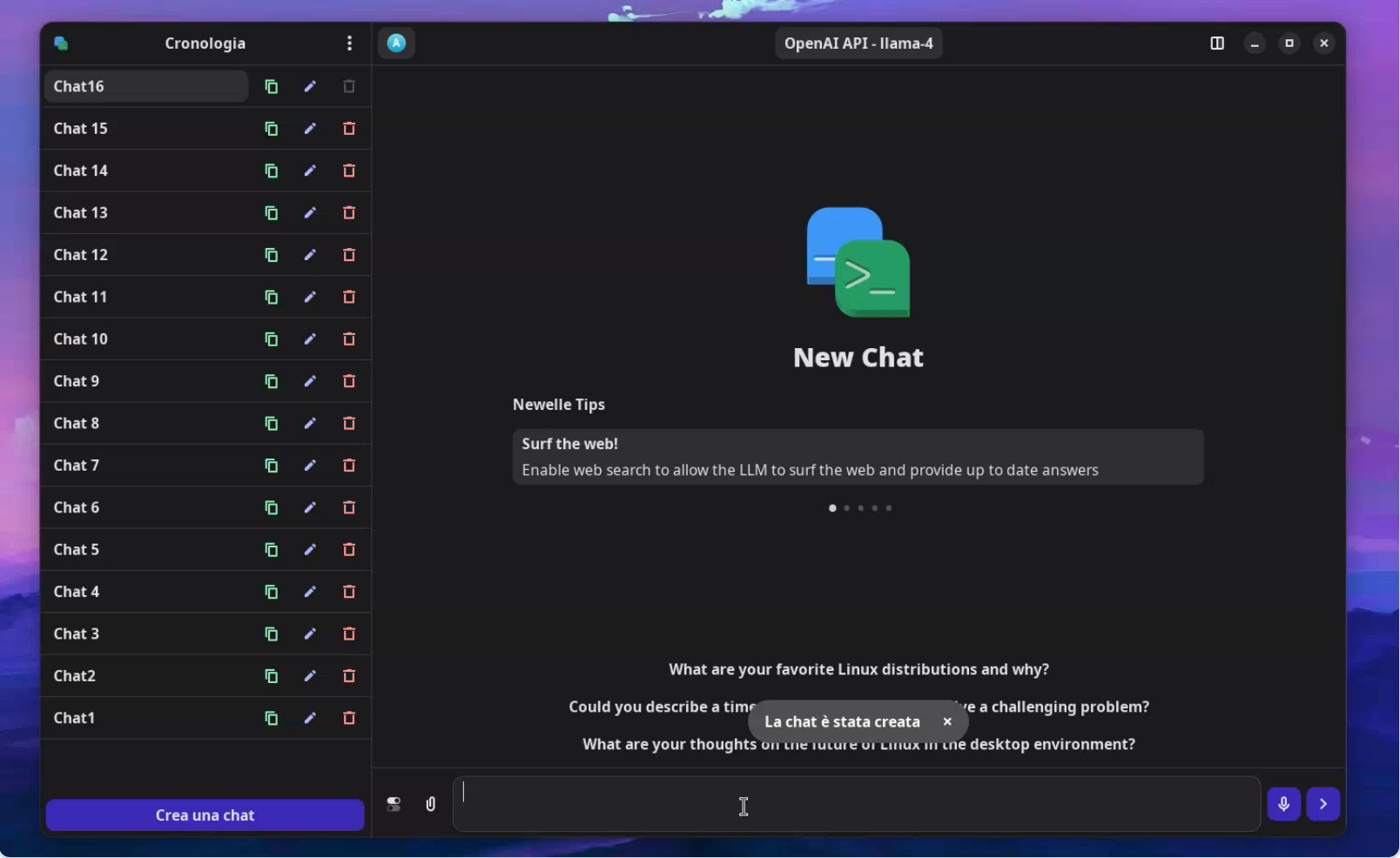The height and width of the screenshot is (858, 1400).
Task: Attach a file with the paperclip icon
Action: pyautogui.click(x=430, y=804)
